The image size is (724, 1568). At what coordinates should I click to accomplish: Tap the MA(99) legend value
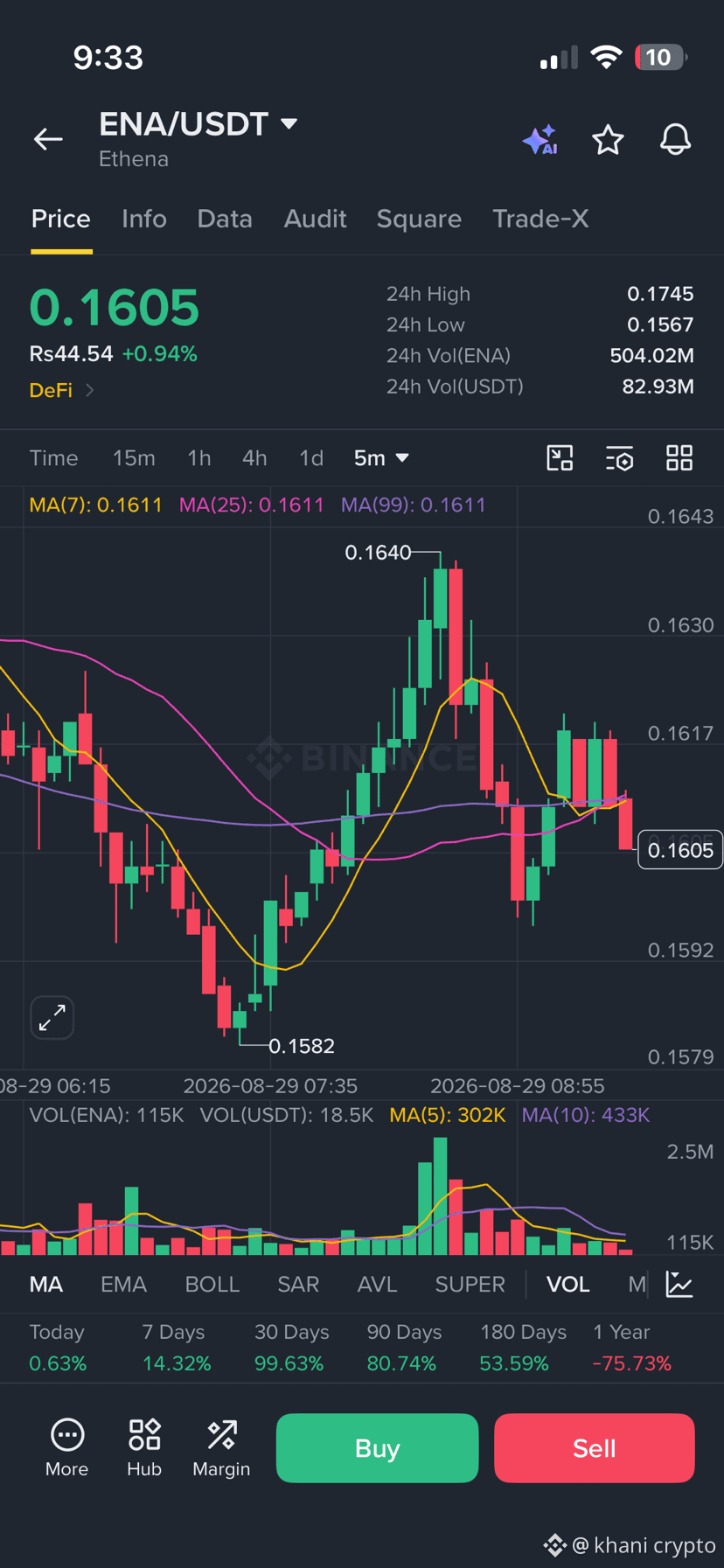tap(414, 505)
